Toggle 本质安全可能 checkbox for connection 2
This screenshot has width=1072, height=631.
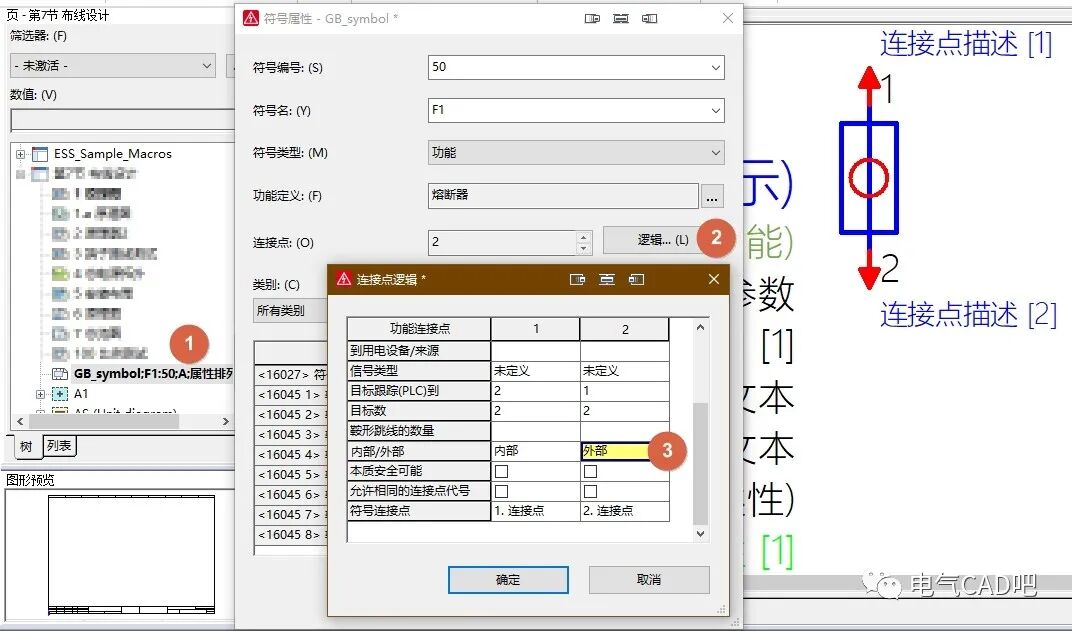(591, 471)
